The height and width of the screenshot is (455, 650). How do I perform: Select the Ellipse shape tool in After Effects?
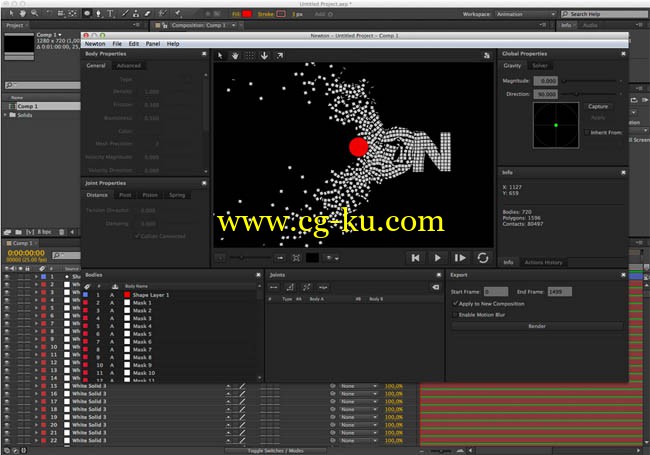(87, 13)
